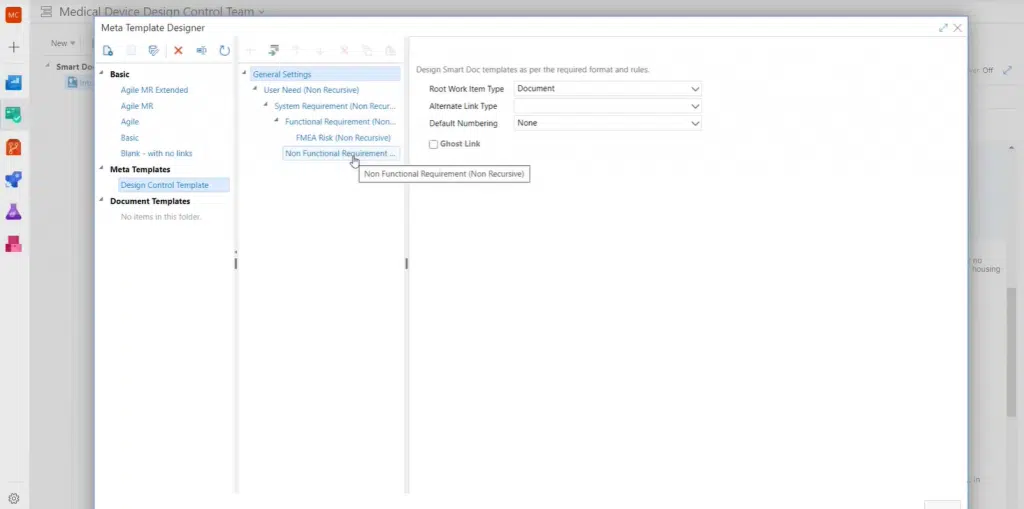The image size is (1024, 509).
Task: Select Blank - with no links template
Action: coord(156,153)
